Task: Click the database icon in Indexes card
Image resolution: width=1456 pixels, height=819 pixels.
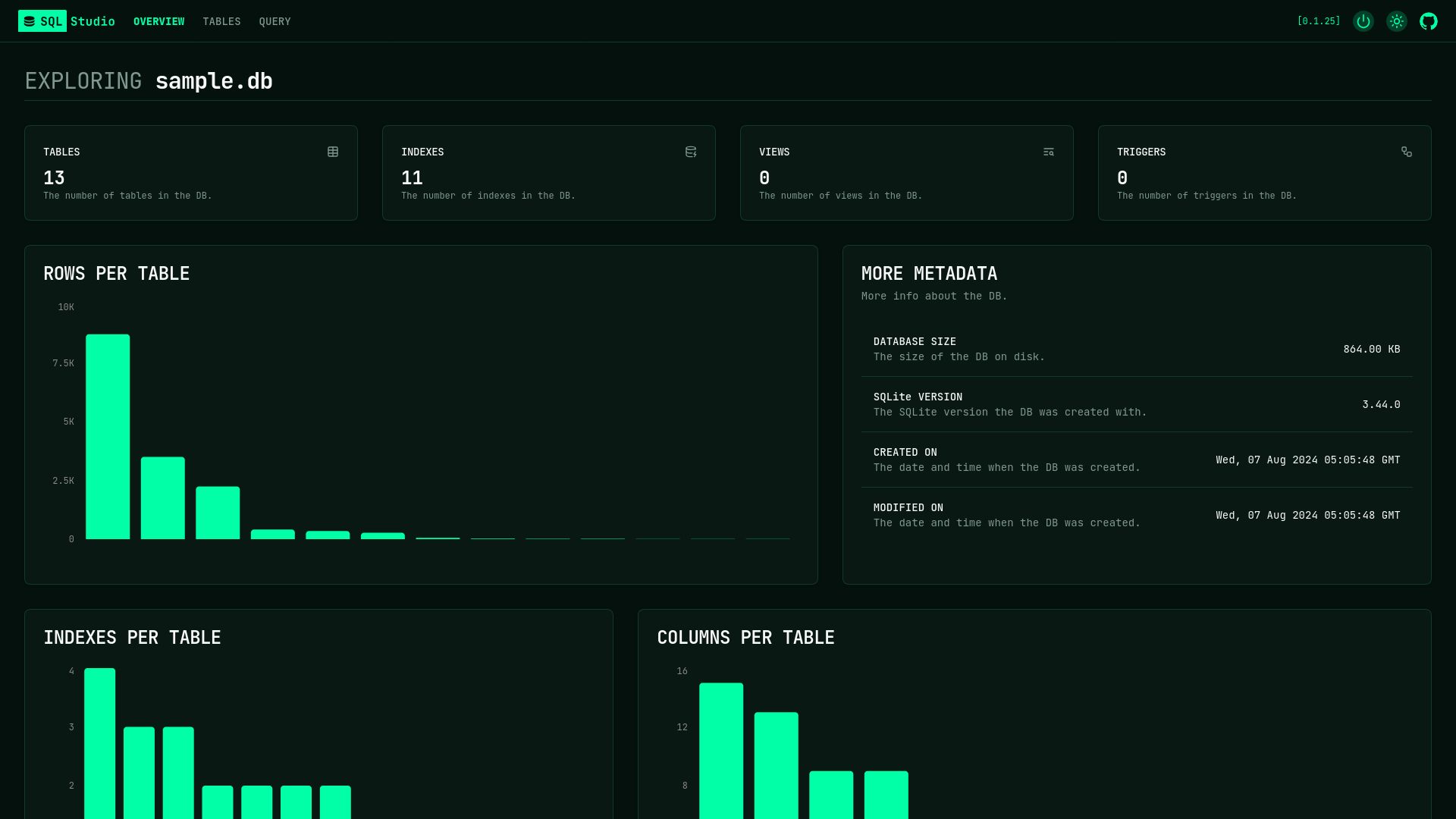Action: [691, 152]
